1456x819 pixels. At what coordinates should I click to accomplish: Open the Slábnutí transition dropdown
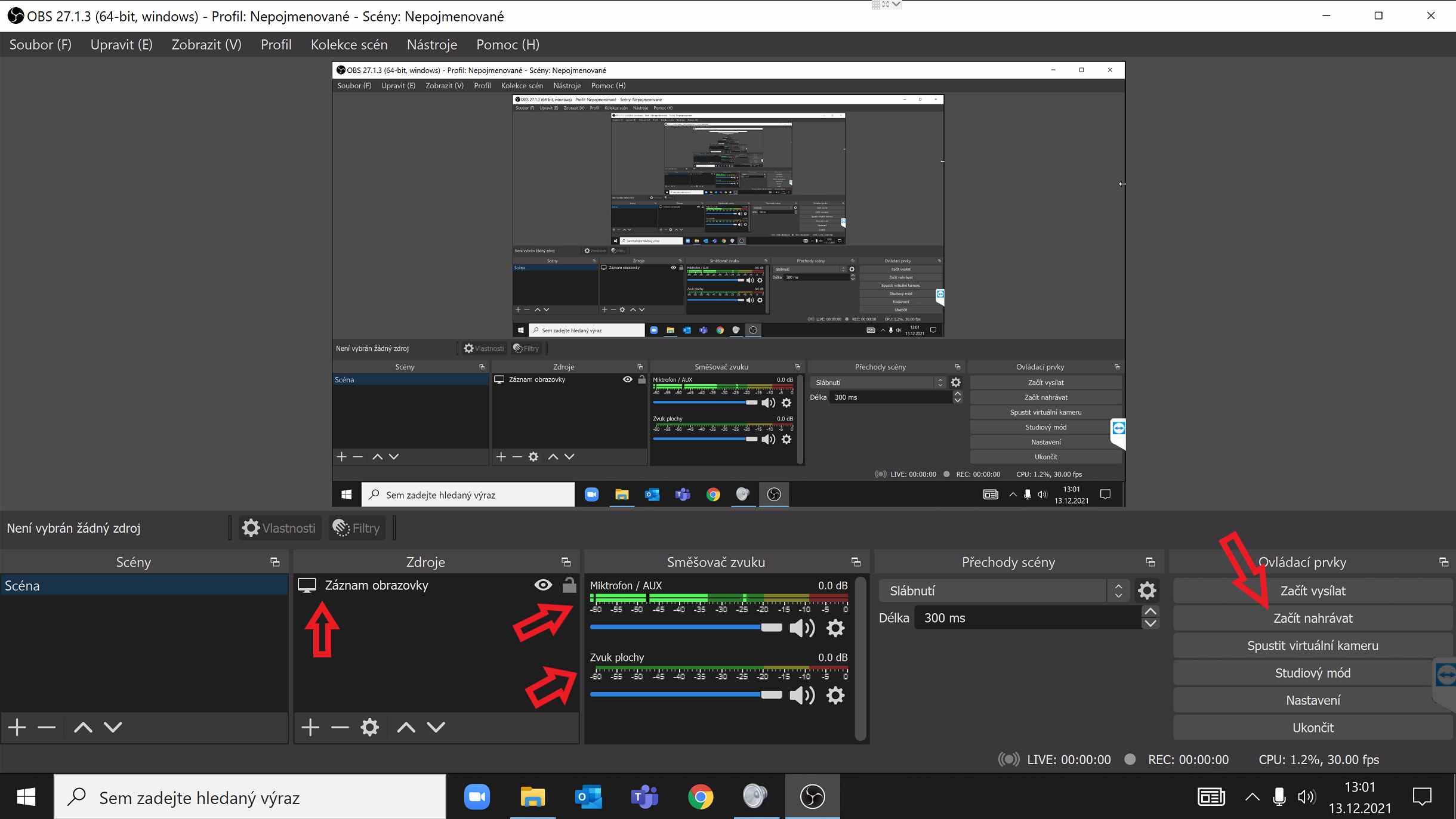[x=1004, y=591]
